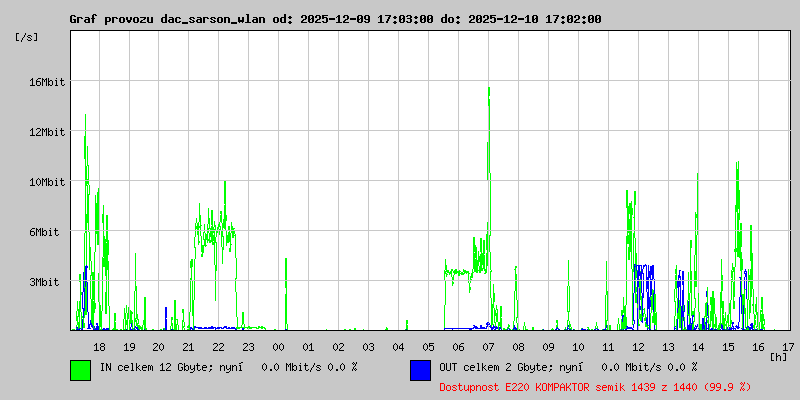Click the '16' hour tick label
The height and width of the screenshot is (400, 800).
(x=758, y=347)
